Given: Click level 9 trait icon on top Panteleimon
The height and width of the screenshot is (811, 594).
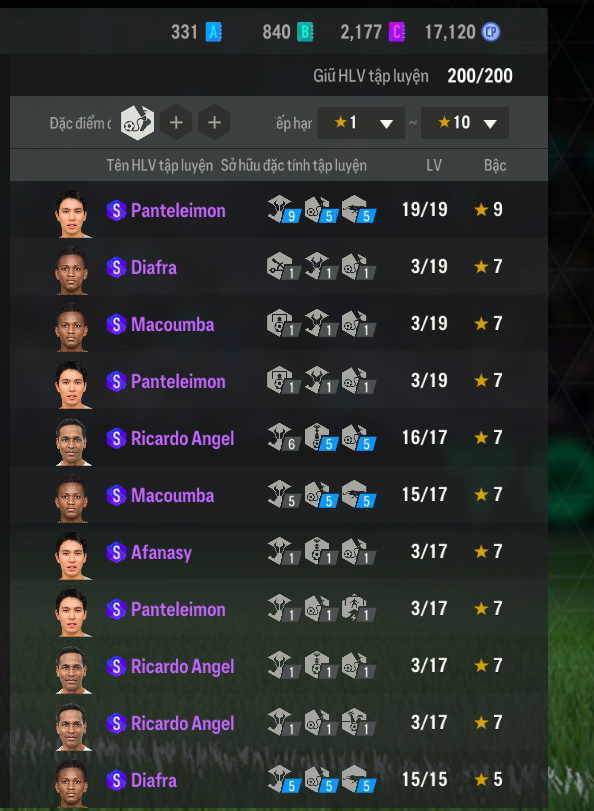Looking at the screenshot, I should tap(283, 209).
